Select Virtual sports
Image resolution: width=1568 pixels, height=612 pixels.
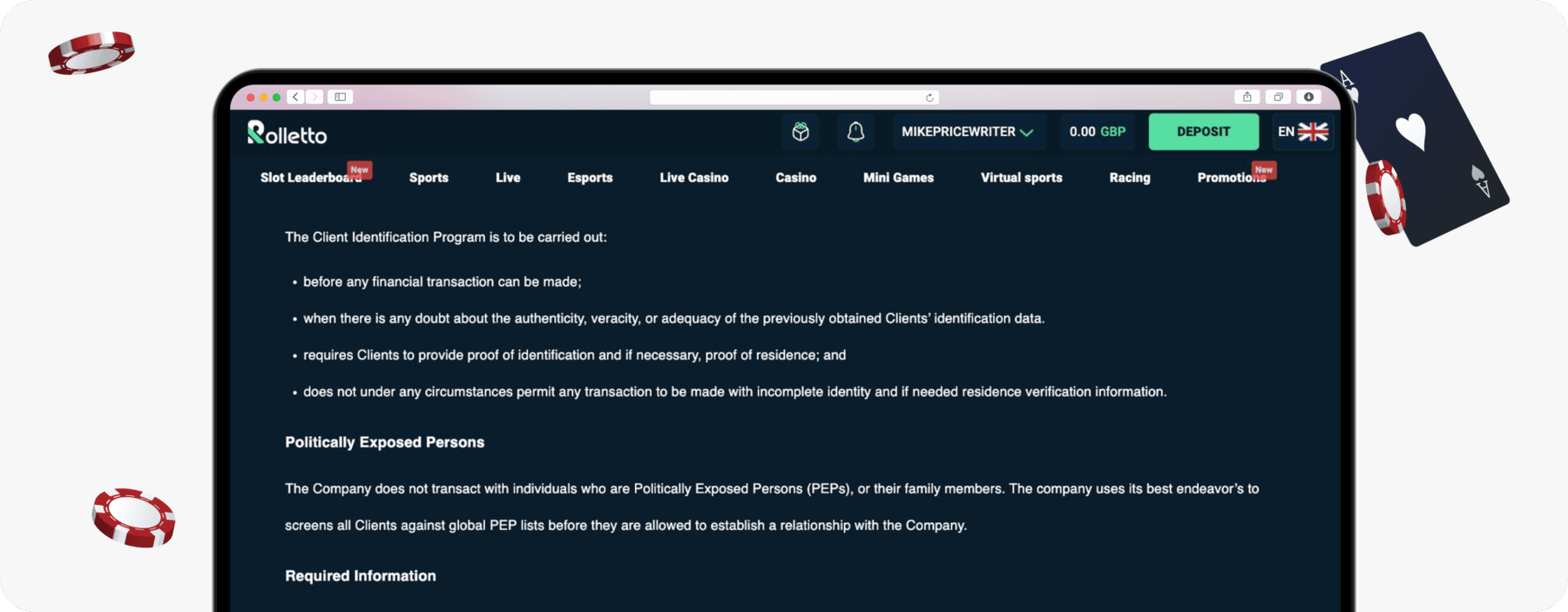(1022, 178)
